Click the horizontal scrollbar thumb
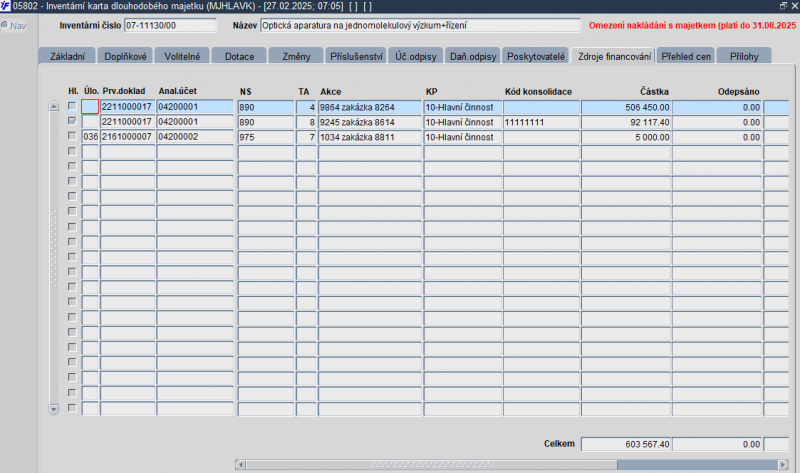The image size is (800, 473). pyautogui.click(x=432, y=464)
